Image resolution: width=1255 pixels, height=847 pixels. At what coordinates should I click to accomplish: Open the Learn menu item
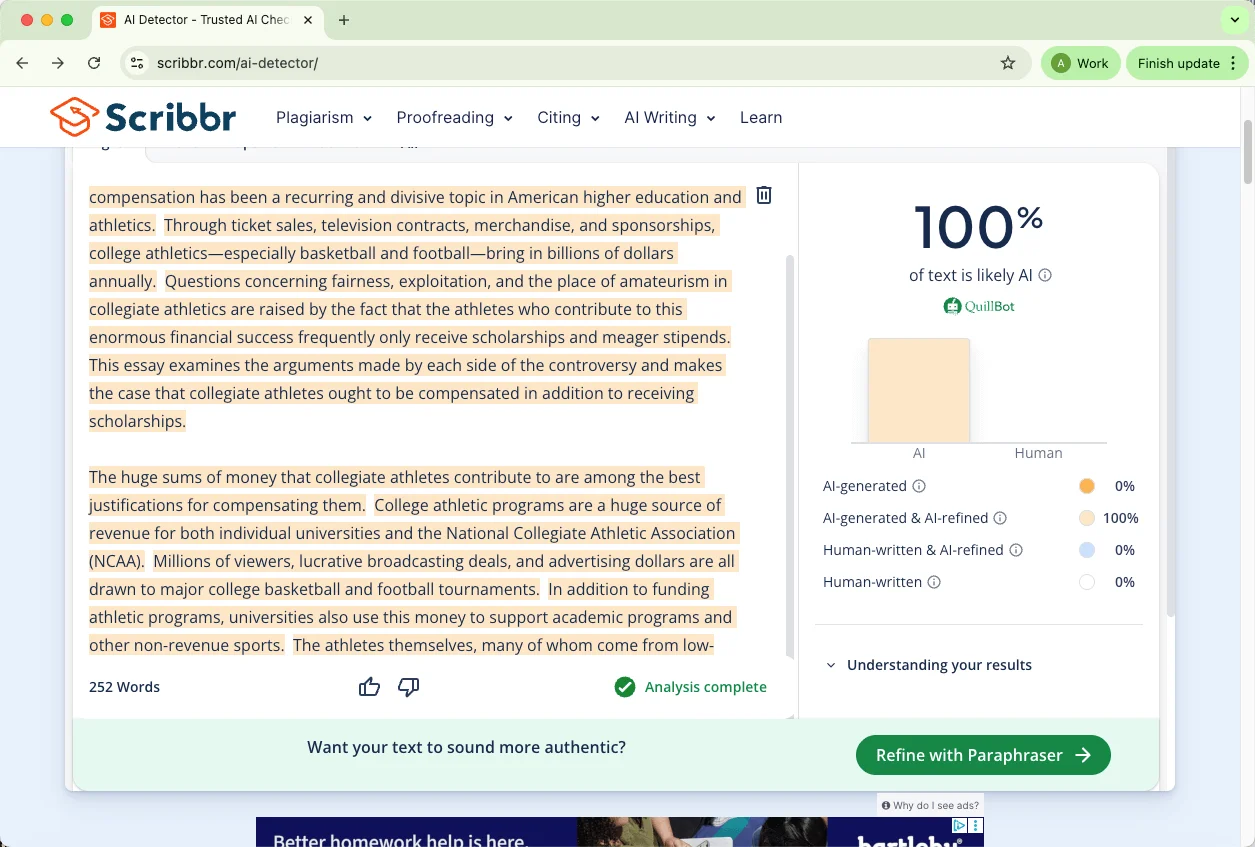760,117
